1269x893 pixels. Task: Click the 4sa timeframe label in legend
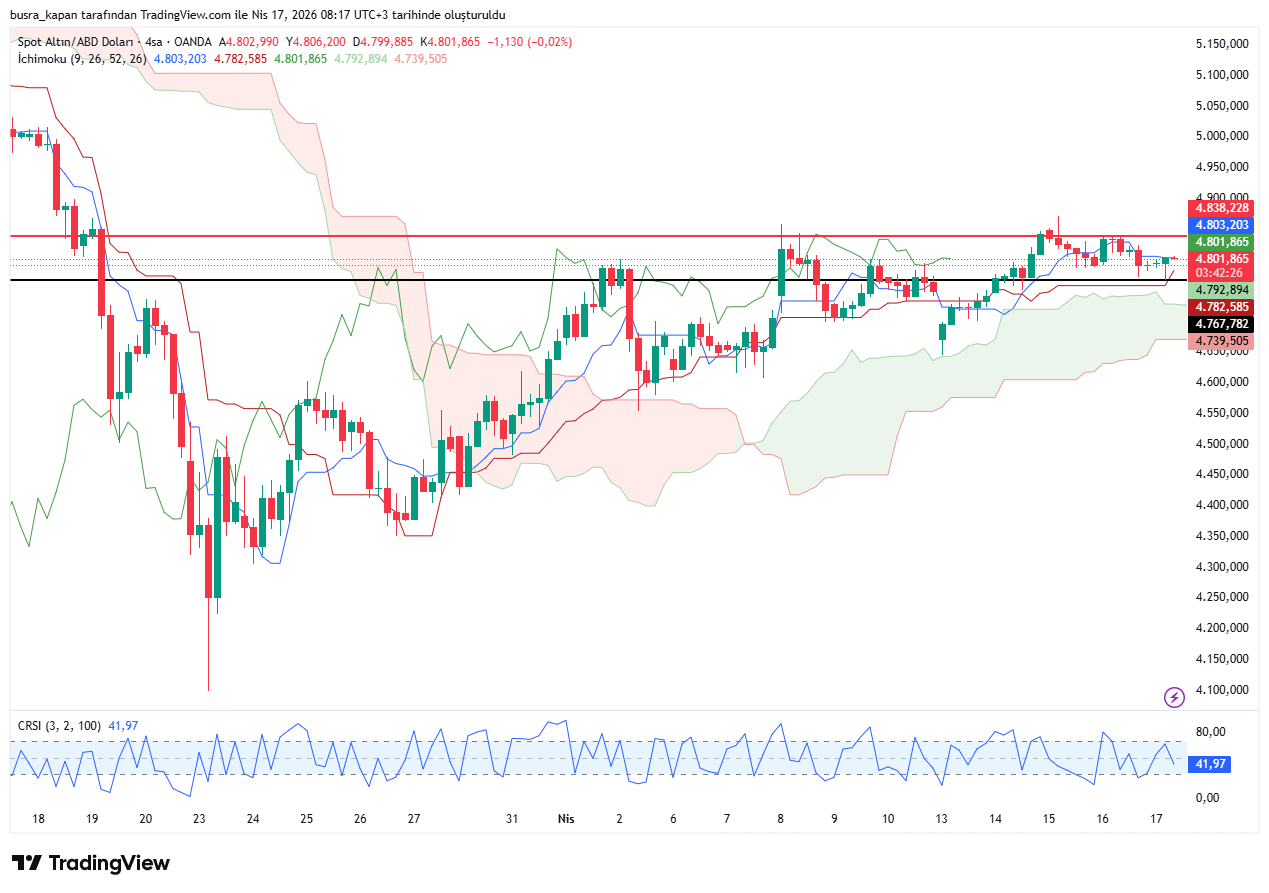pos(154,42)
